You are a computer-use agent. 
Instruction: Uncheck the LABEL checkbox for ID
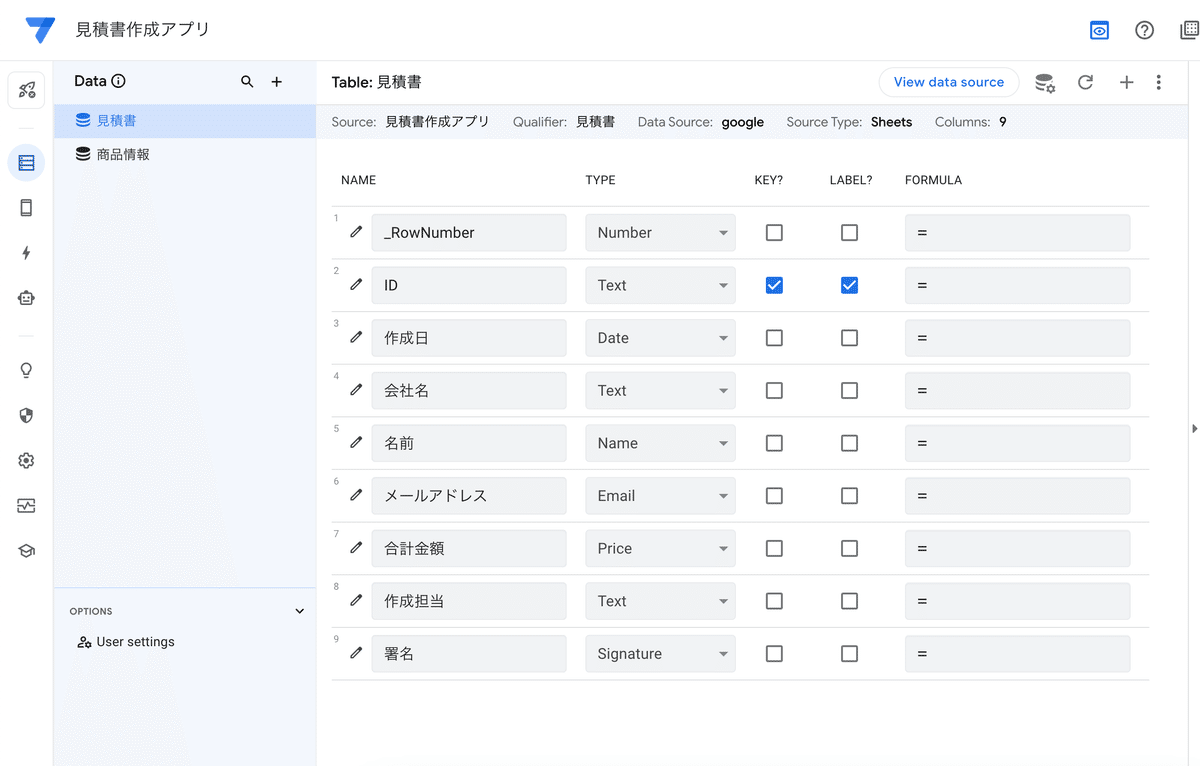[x=849, y=285]
